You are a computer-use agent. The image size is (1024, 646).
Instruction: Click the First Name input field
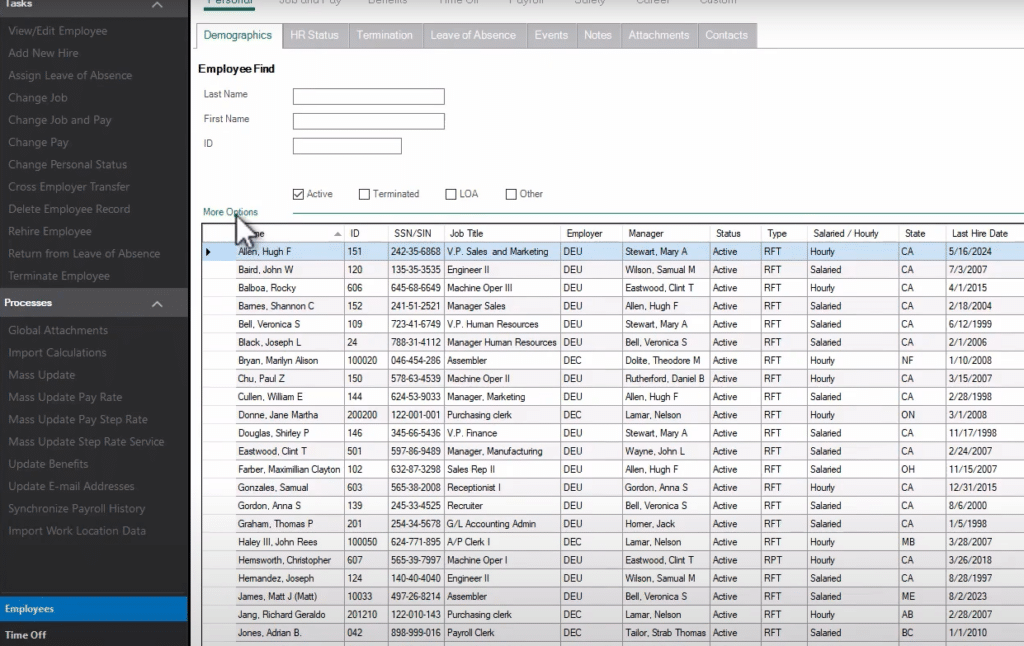tap(369, 121)
